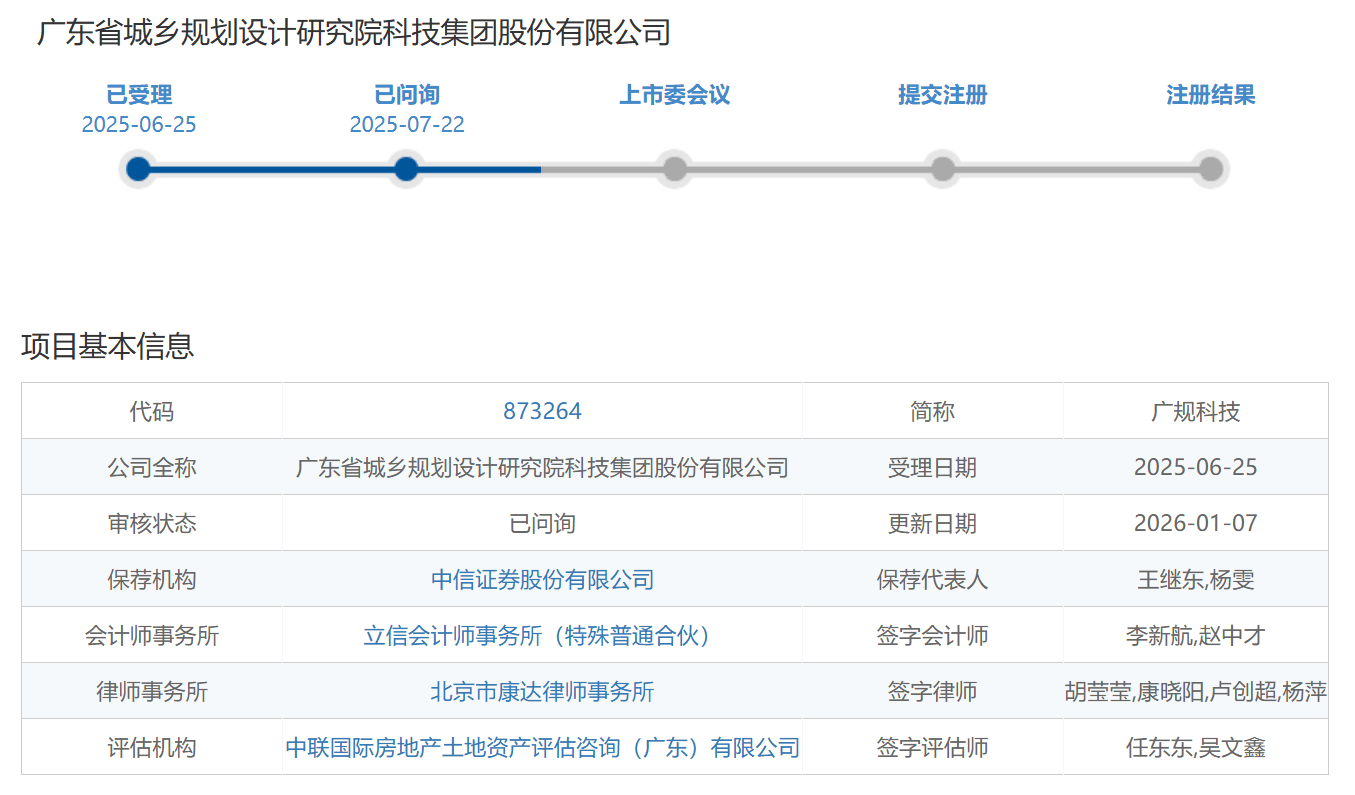Click the 提交注册 gray stage marker
This screenshot has height=795, width=1355.
[942, 169]
